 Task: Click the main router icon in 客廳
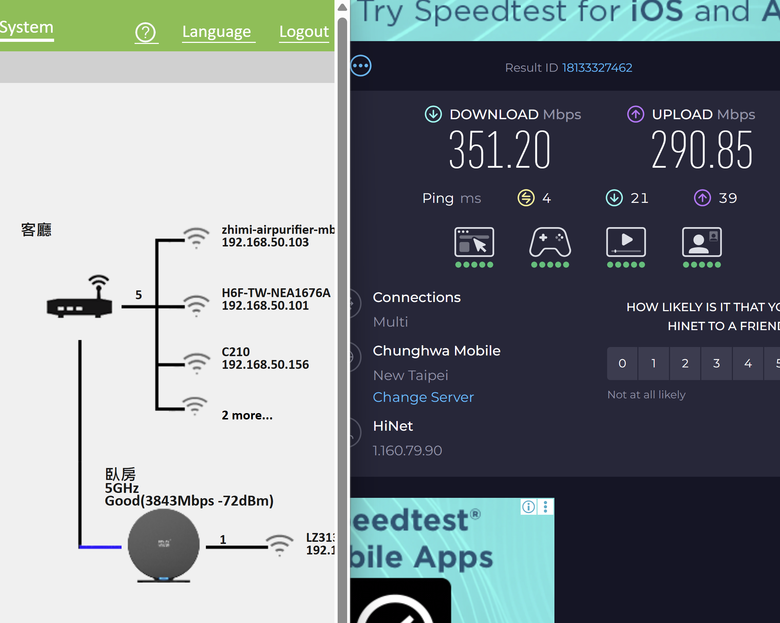[80, 297]
